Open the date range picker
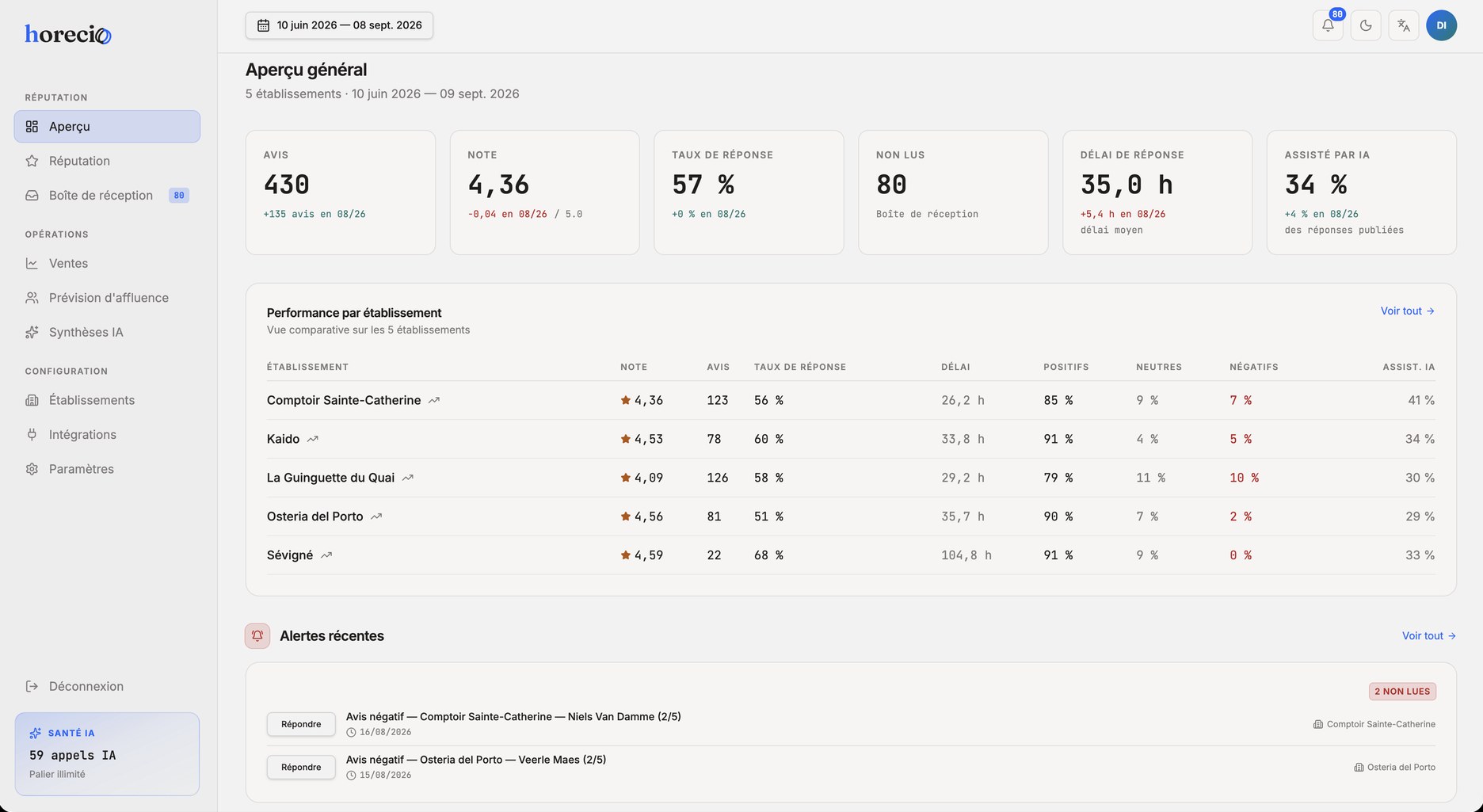The width and height of the screenshot is (1483, 812). point(339,25)
